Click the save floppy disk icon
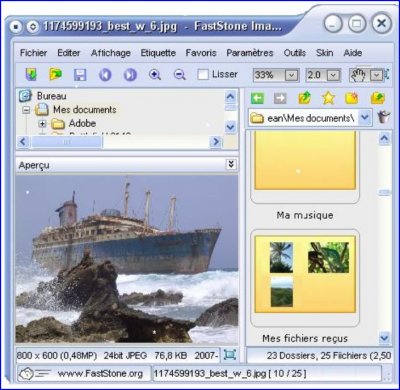400x390 pixels. (x=80, y=75)
